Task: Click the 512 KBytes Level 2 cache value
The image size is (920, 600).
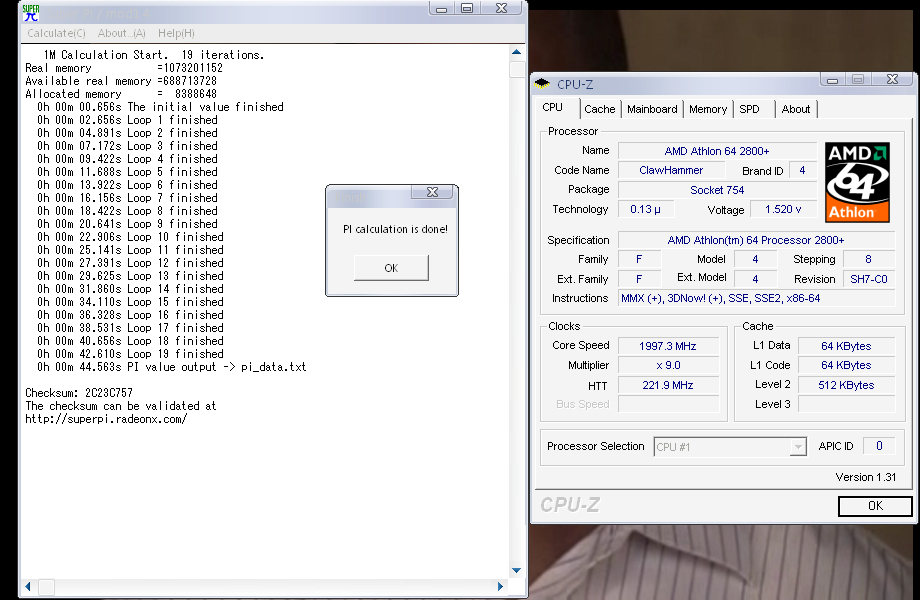Action: (846, 385)
